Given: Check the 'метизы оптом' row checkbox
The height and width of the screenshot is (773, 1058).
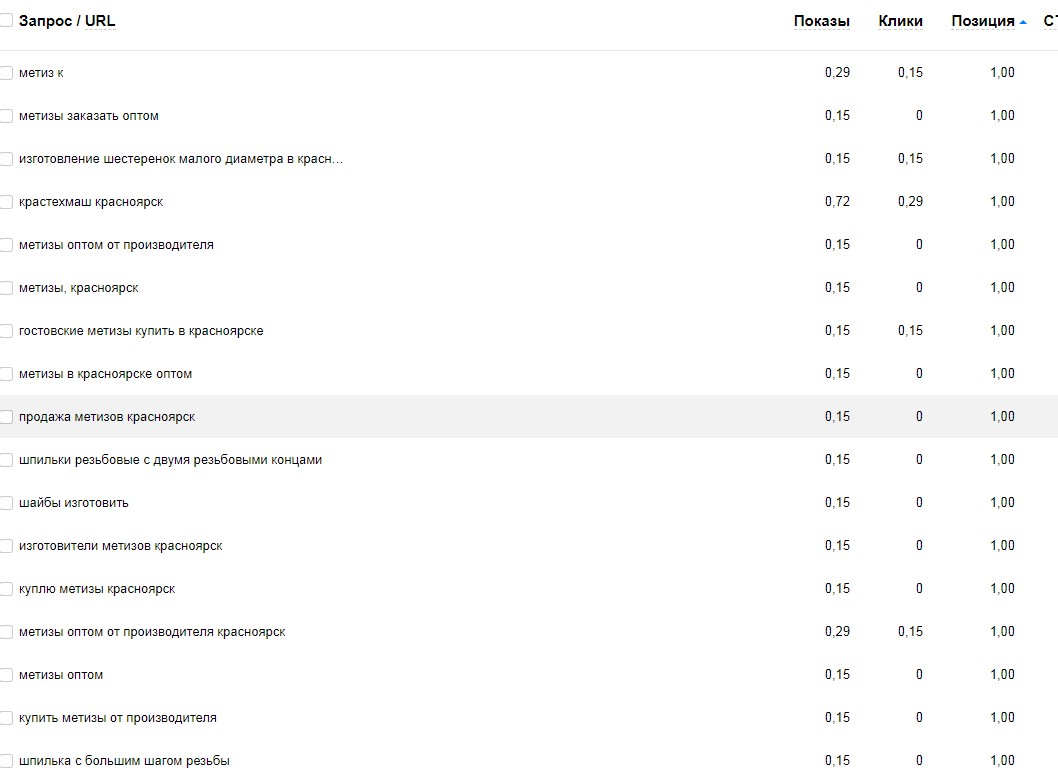Looking at the screenshot, I should (5, 675).
